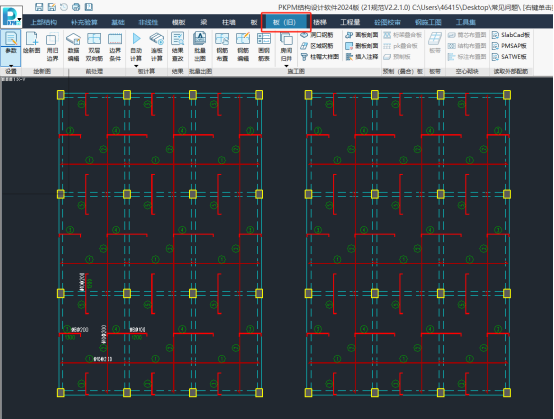Click the help book icon in quick access
The height and width of the screenshot is (419, 554).
[89, 7]
